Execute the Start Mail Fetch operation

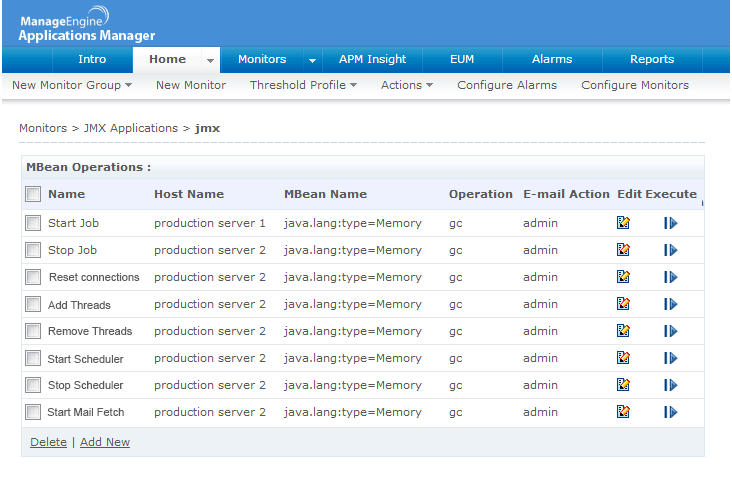(x=670, y=412)
